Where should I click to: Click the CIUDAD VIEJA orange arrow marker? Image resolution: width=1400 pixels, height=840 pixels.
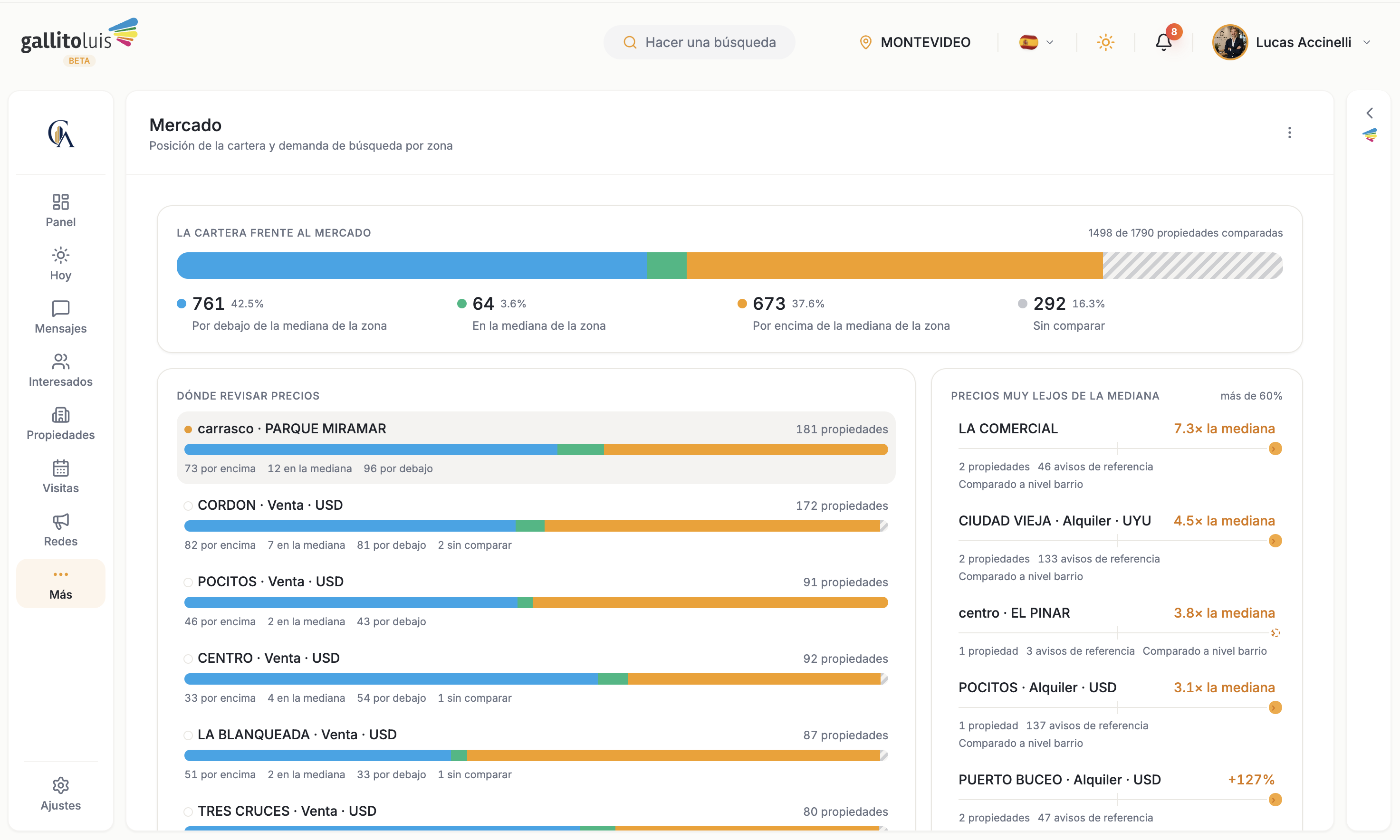[x=1275, y=541]
